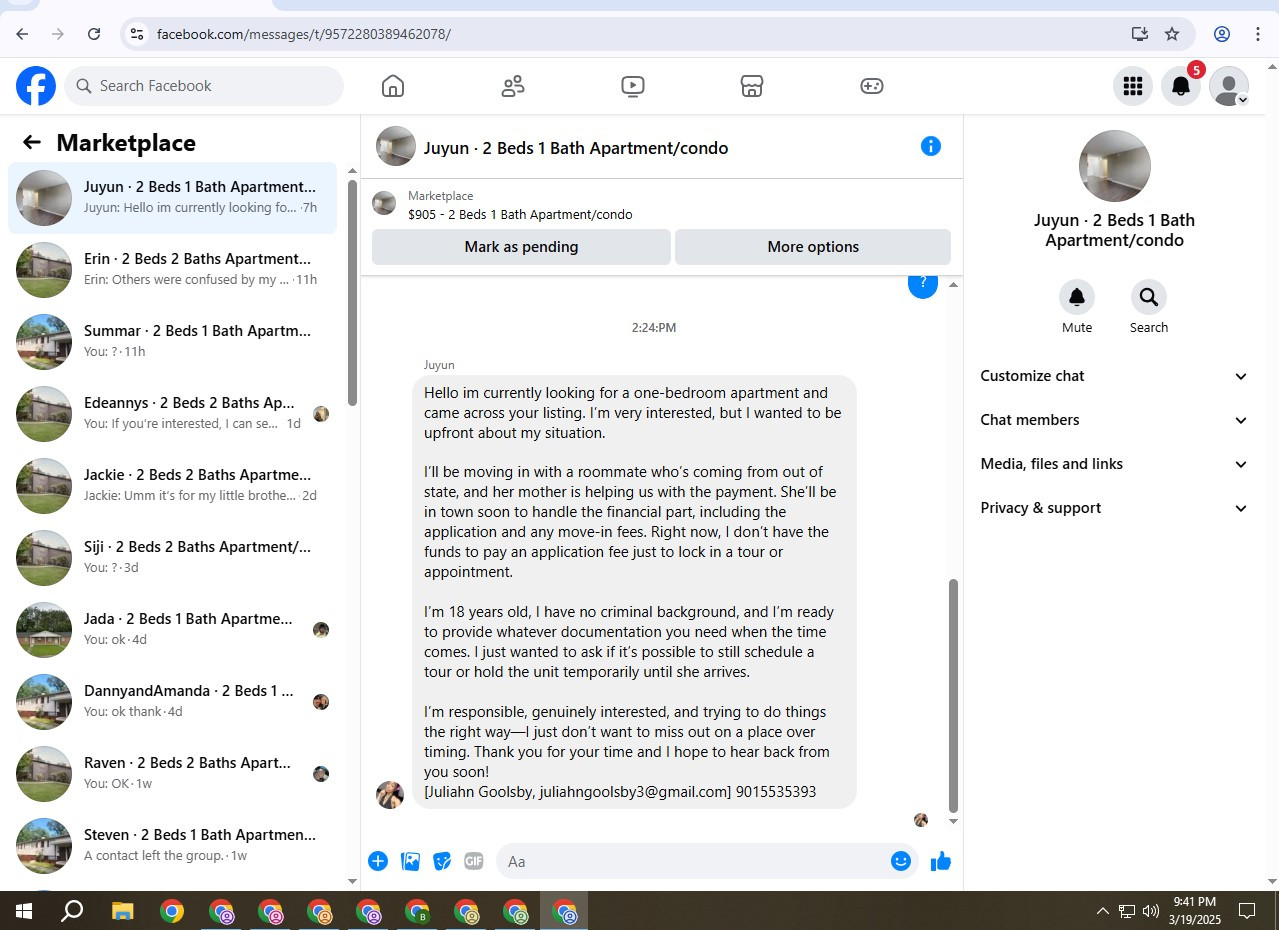Open Friends icon in top navigation
This screenshot has height=930, width=1279.
[513, 86]
